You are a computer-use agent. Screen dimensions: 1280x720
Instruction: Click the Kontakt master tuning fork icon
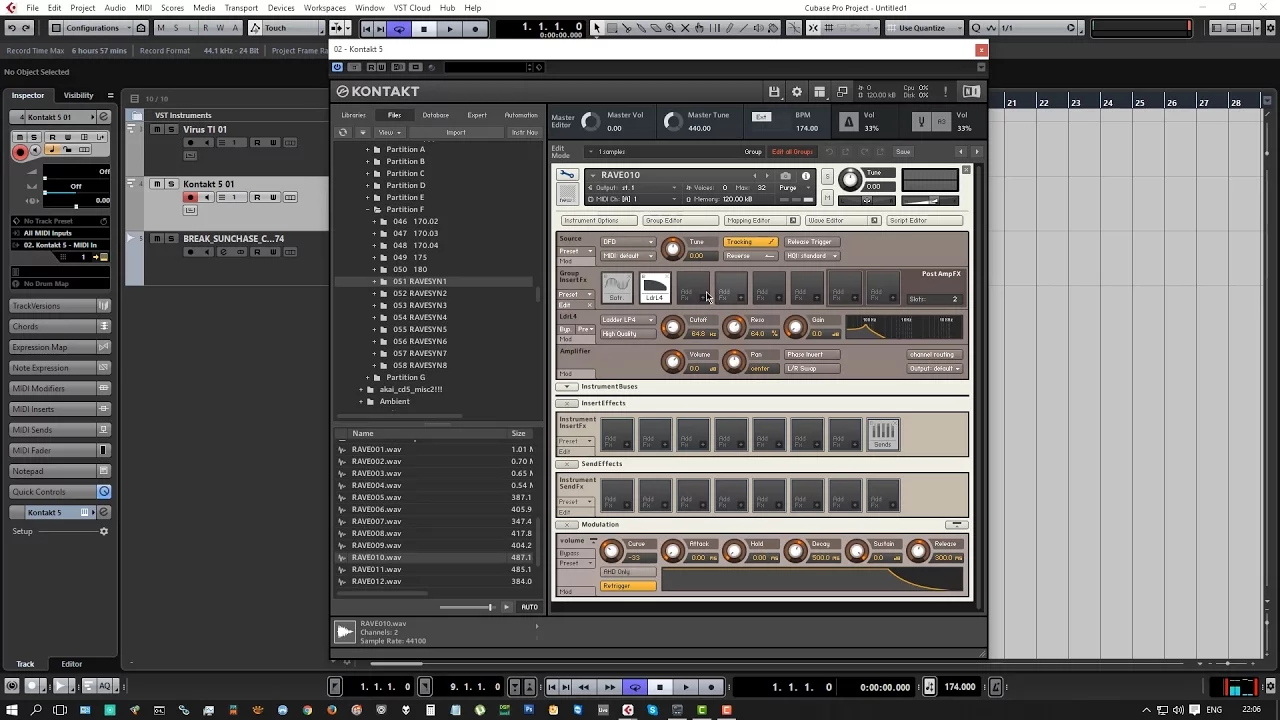[x=921, y=122]
